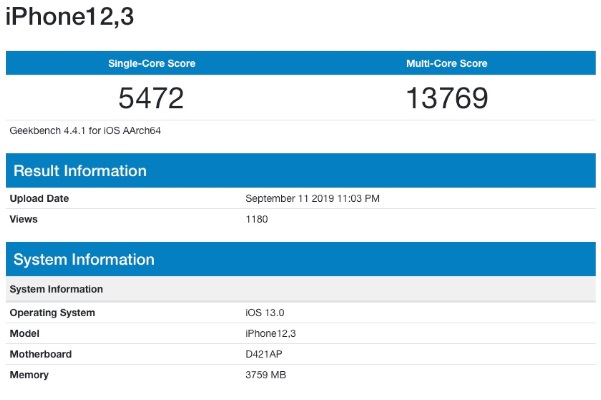Click the multi-core score value 13769
Viewport: 601px width, 400px height.
447,98
